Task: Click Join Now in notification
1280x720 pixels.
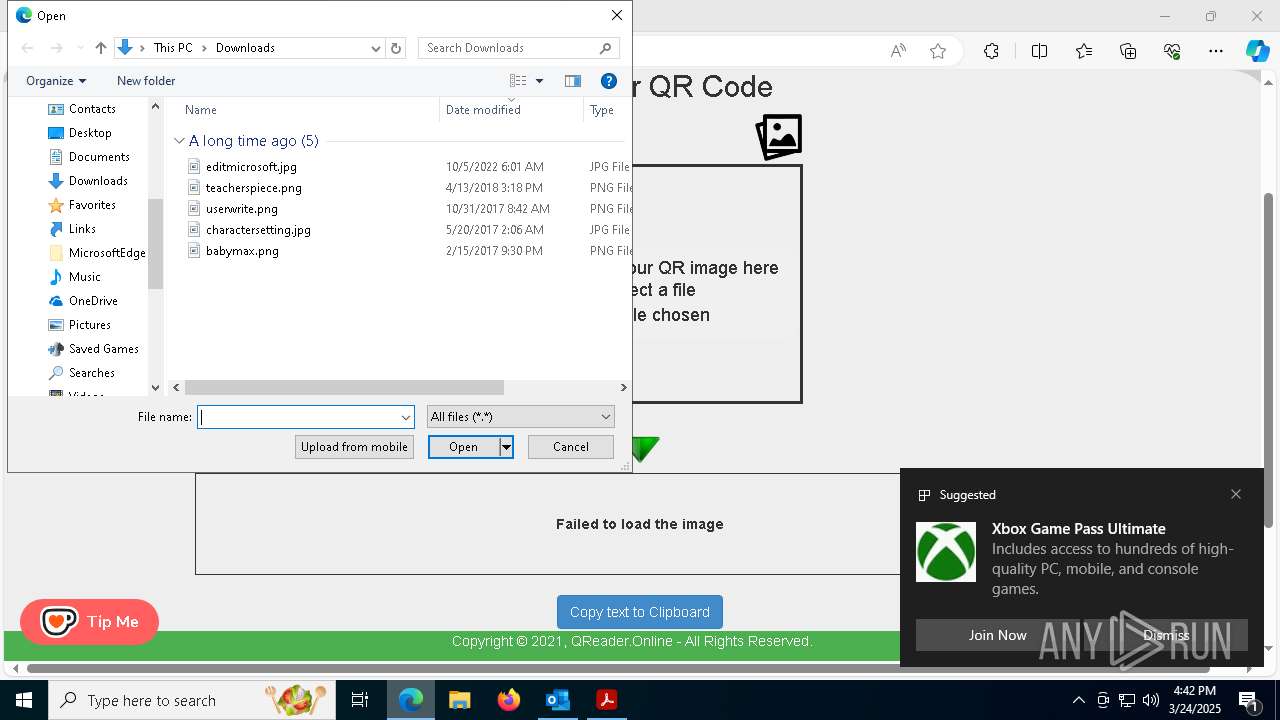Action: pyautogui.click(x=997, y=635)
